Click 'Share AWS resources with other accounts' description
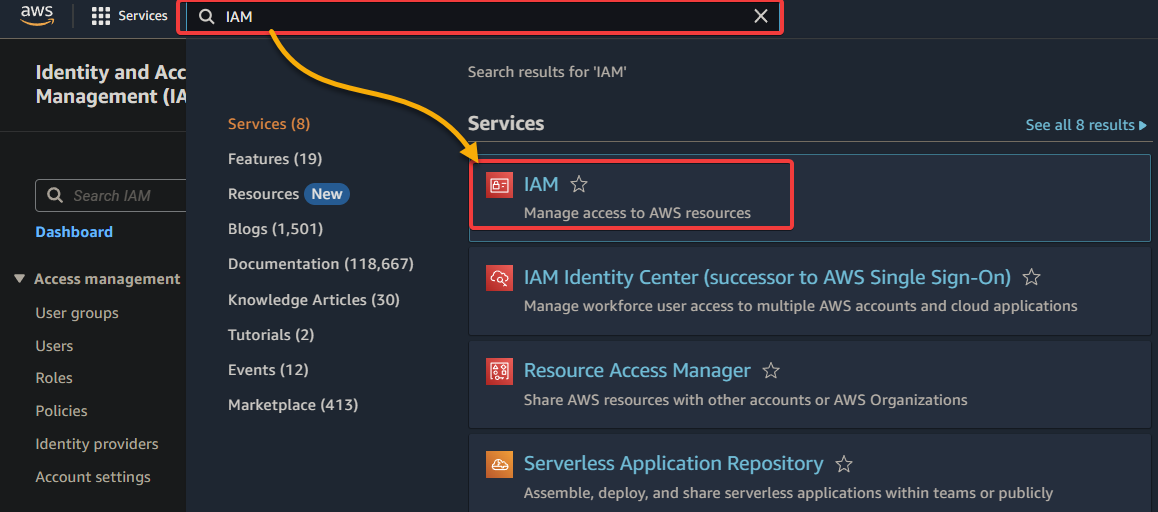 point(745,400)
